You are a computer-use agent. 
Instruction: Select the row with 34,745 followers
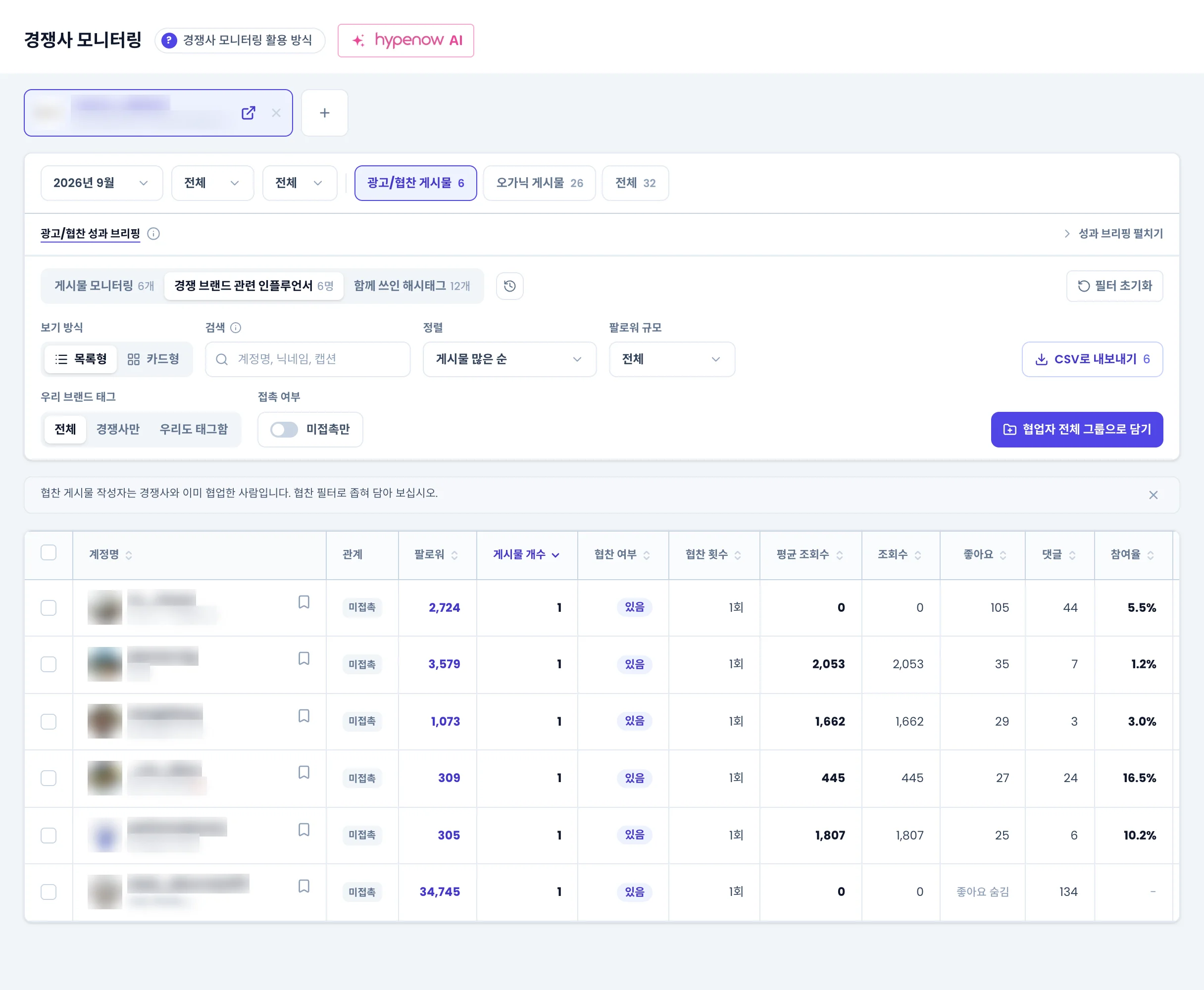pos(49,892)
